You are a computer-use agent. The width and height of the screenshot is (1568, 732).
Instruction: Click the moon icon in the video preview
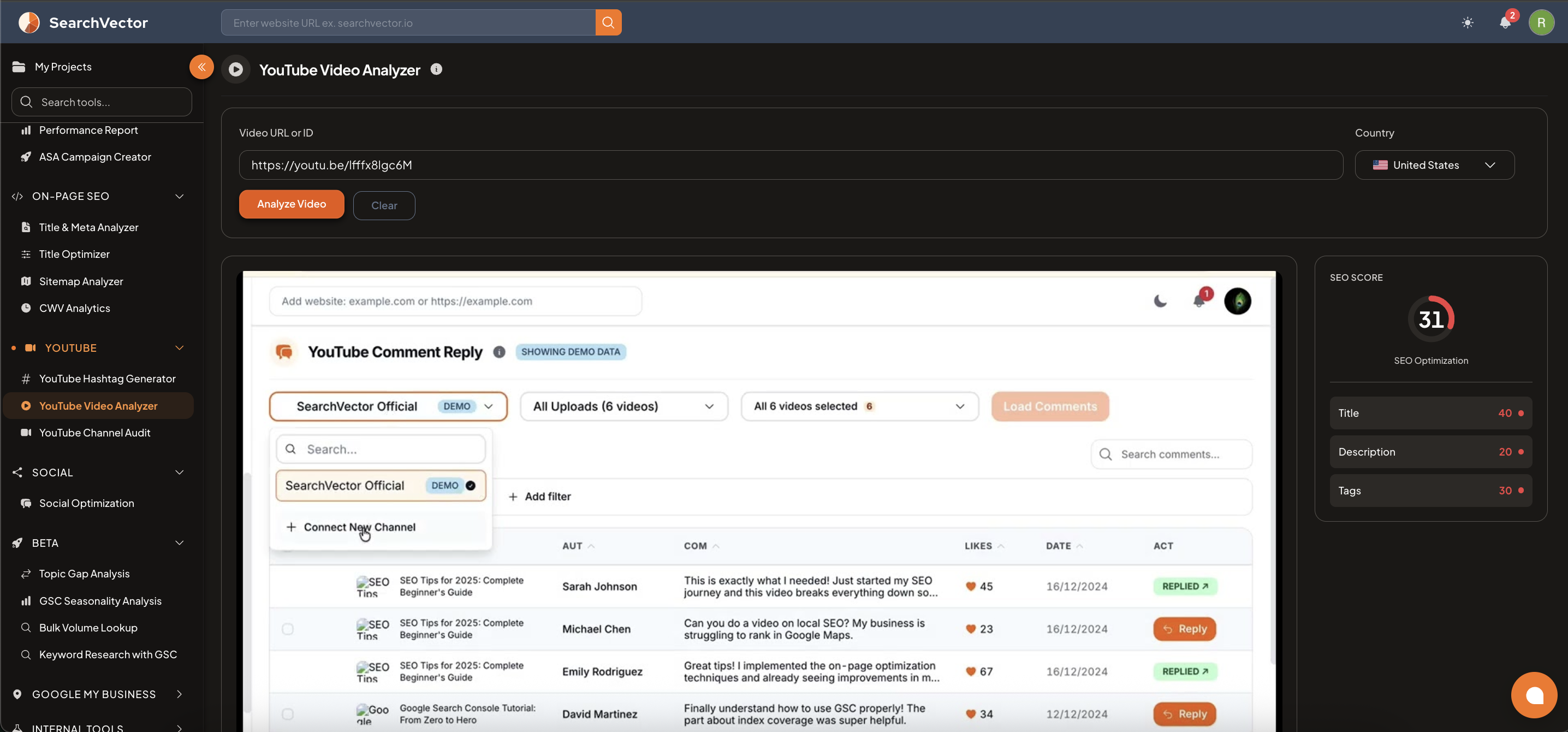point(1161,301)
